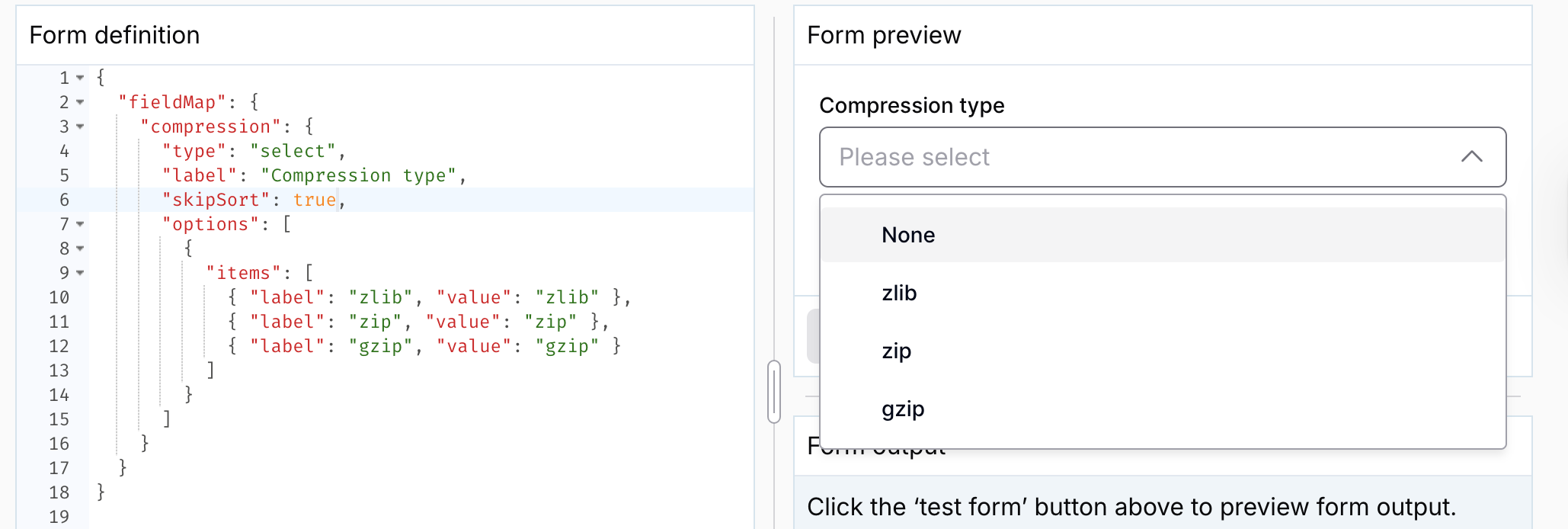
Task: Select the None option
Action: click(x=1163, y=235)
